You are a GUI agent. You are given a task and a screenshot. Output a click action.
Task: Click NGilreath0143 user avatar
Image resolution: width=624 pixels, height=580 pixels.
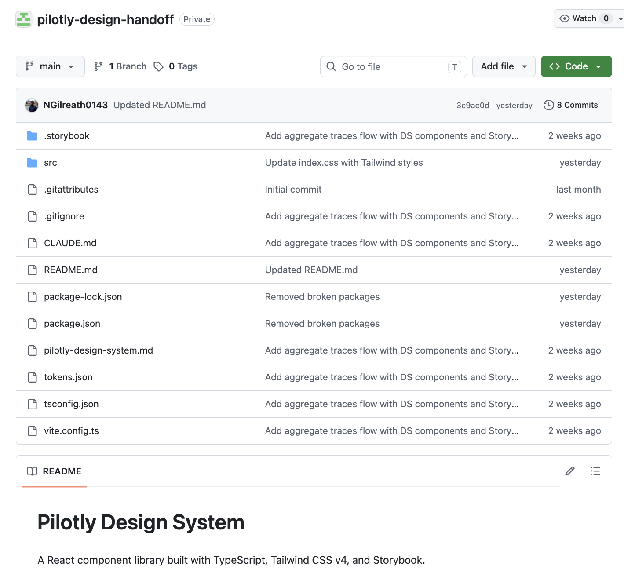31,105
